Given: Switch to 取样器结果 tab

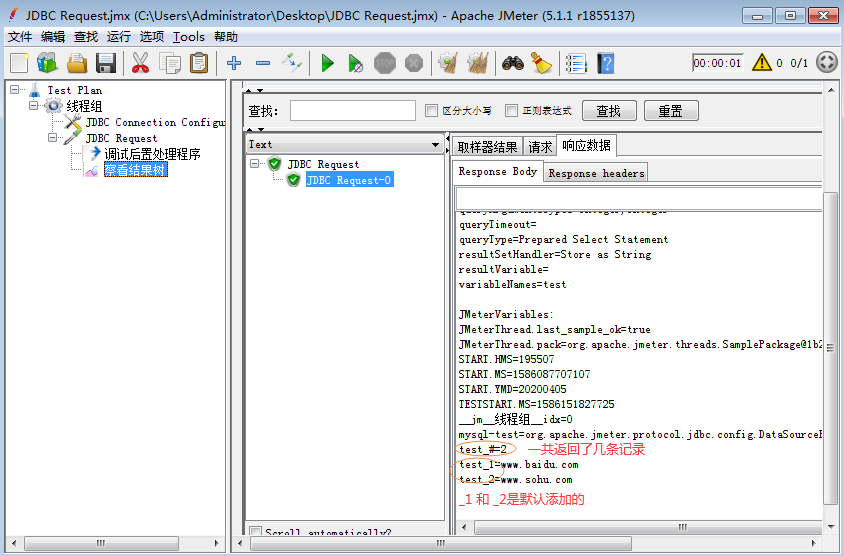Looking at the screenshot, I should (x=487, y=146).
